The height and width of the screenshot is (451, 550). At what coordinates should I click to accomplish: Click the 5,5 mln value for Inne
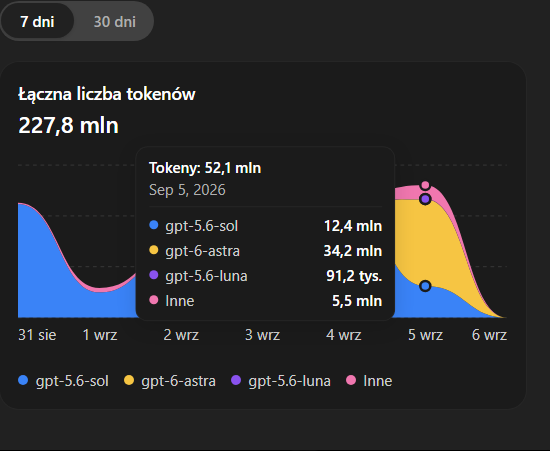tap(357, 301)
